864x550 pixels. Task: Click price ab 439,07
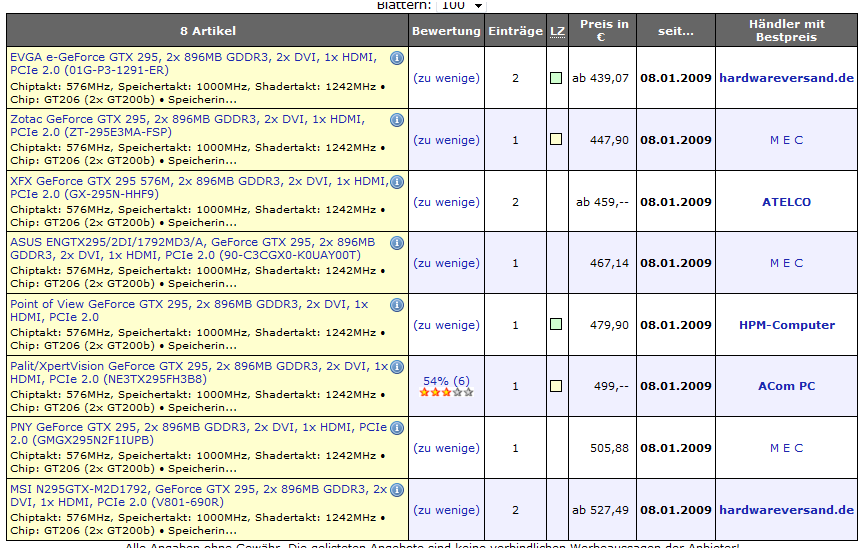click(600, 78)
